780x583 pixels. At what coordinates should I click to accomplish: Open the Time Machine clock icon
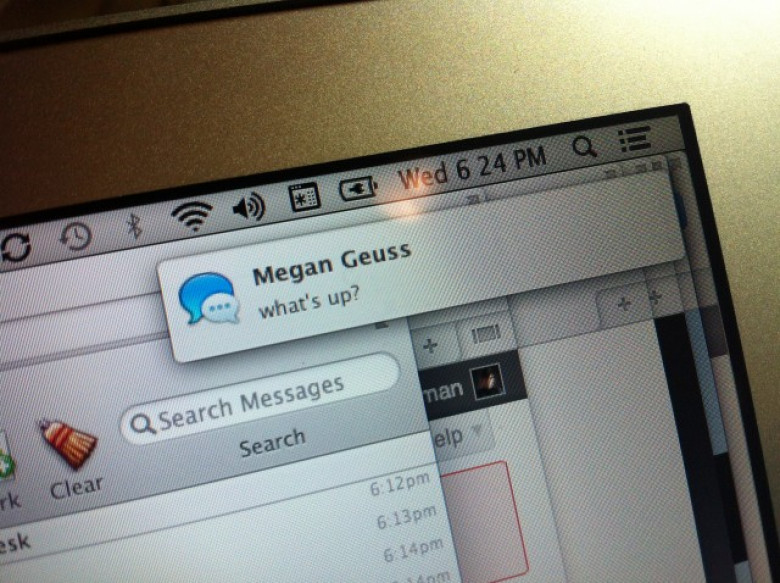(x=76, y=237)
